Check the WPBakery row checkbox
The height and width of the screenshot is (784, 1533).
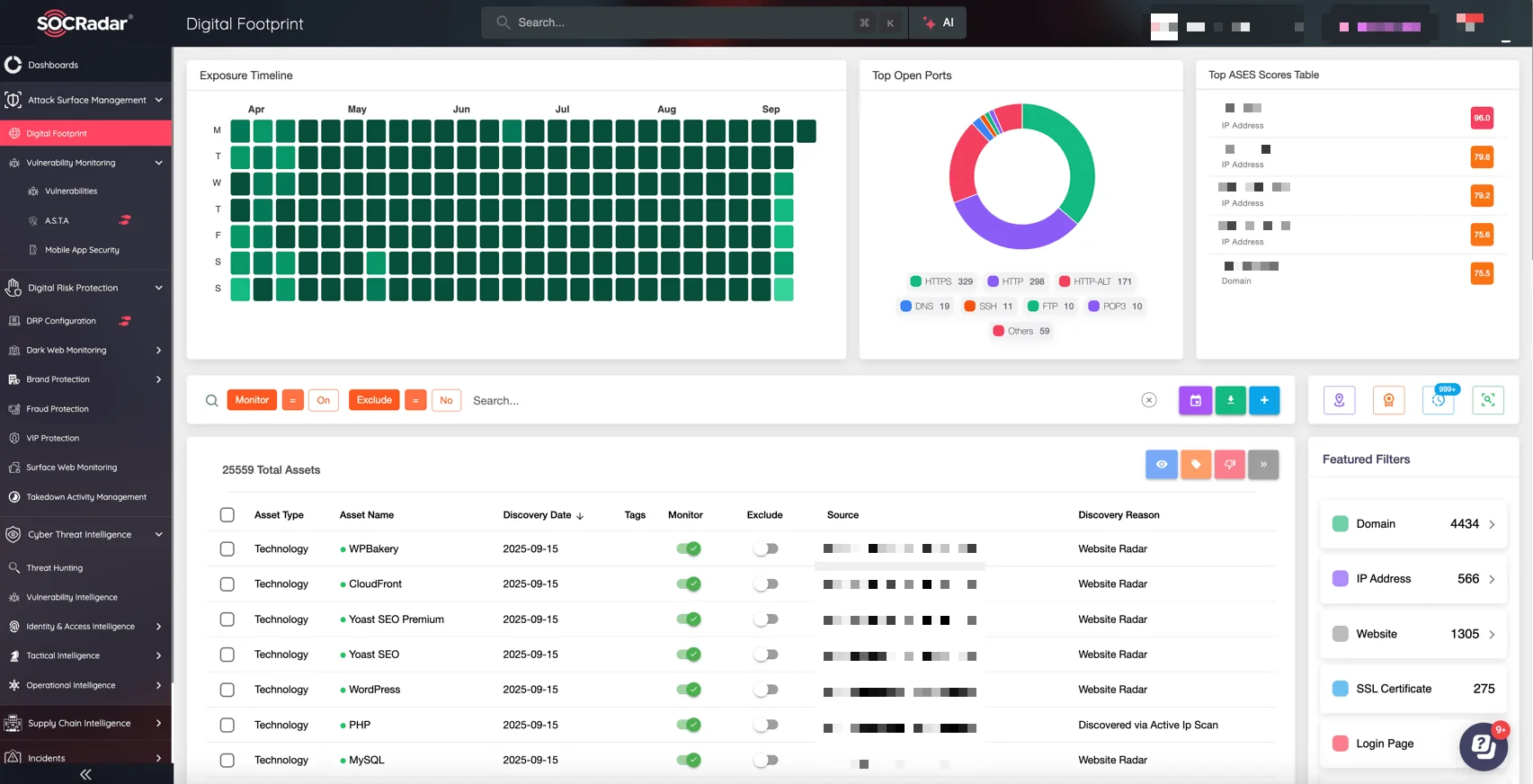[227, 548]
